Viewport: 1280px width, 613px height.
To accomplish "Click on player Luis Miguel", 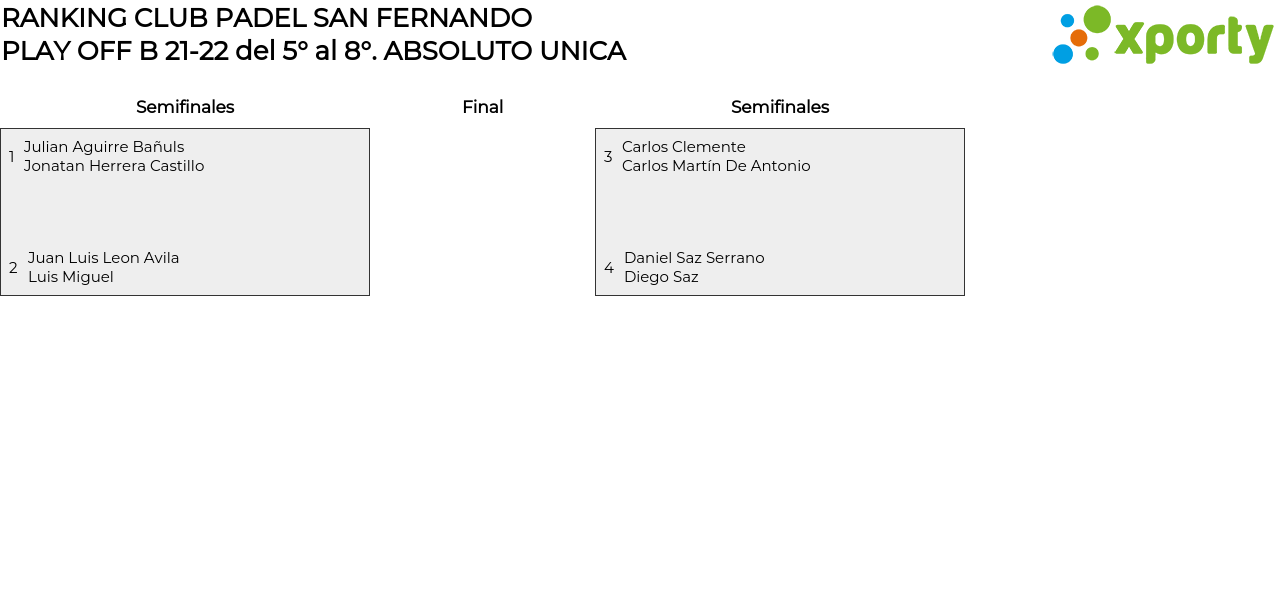I will coord(71,277).
